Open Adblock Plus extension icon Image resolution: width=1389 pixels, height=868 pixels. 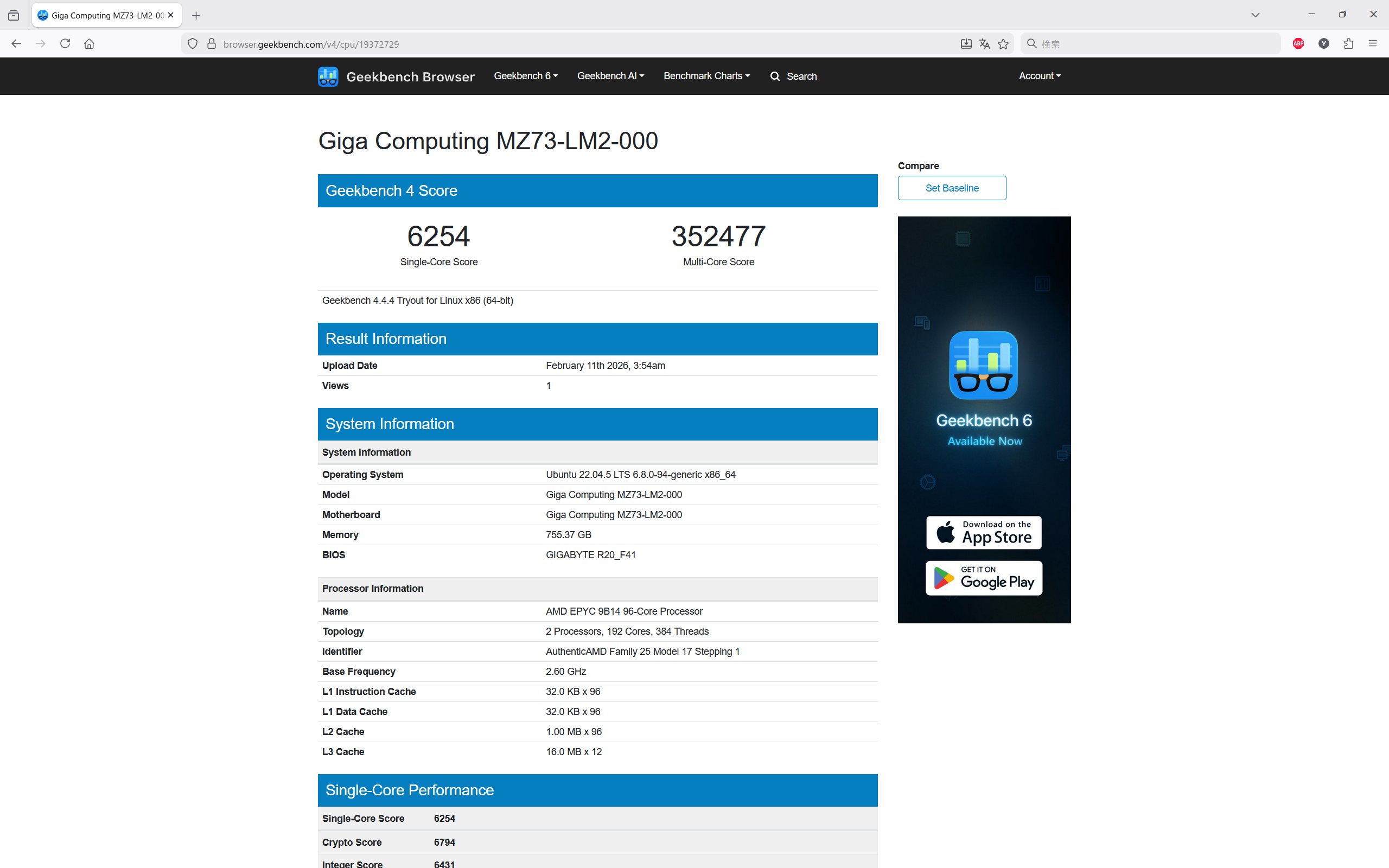[x=1298, y=43]
